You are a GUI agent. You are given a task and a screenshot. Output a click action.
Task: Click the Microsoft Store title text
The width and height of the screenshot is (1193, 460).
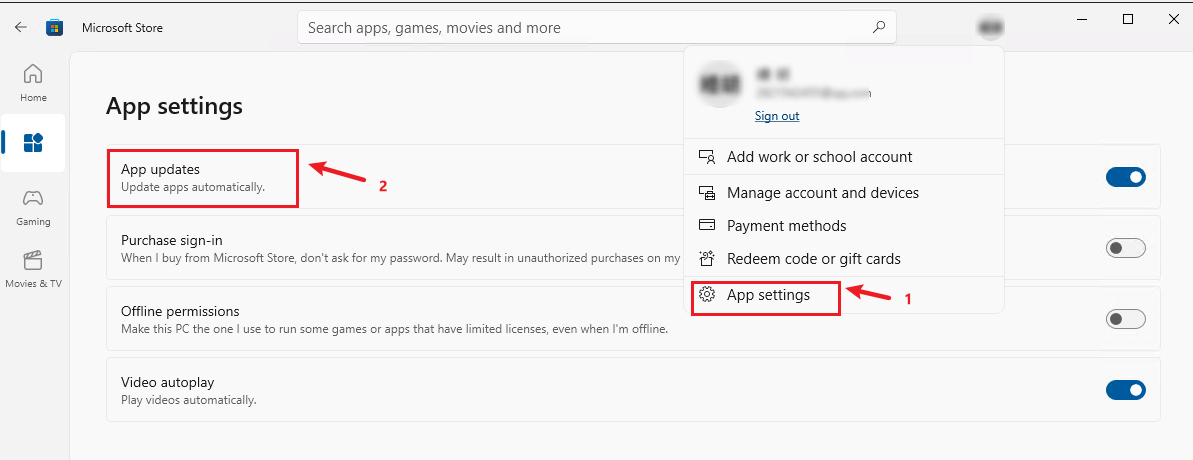[122, 27]
